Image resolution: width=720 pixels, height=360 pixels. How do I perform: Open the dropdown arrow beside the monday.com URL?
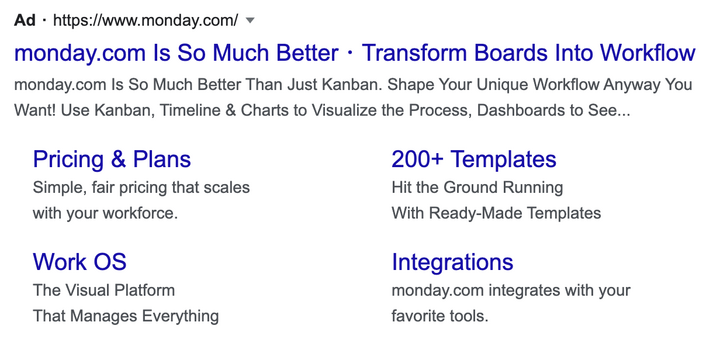[250, 20]
